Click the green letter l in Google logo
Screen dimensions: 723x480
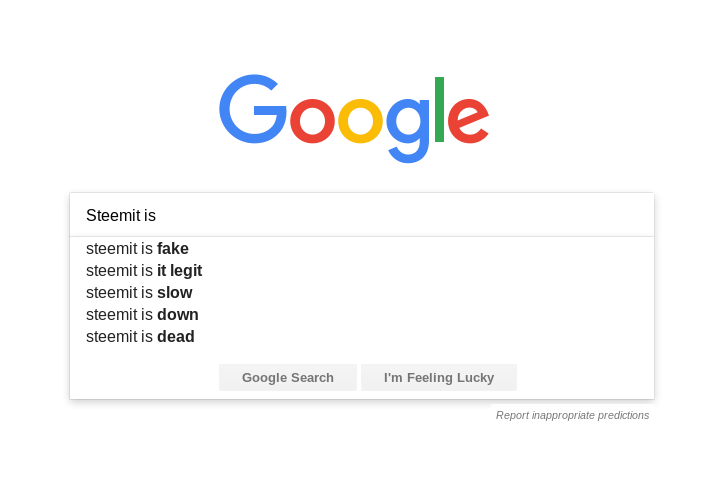pyautogui.click(x=439, y=109)
